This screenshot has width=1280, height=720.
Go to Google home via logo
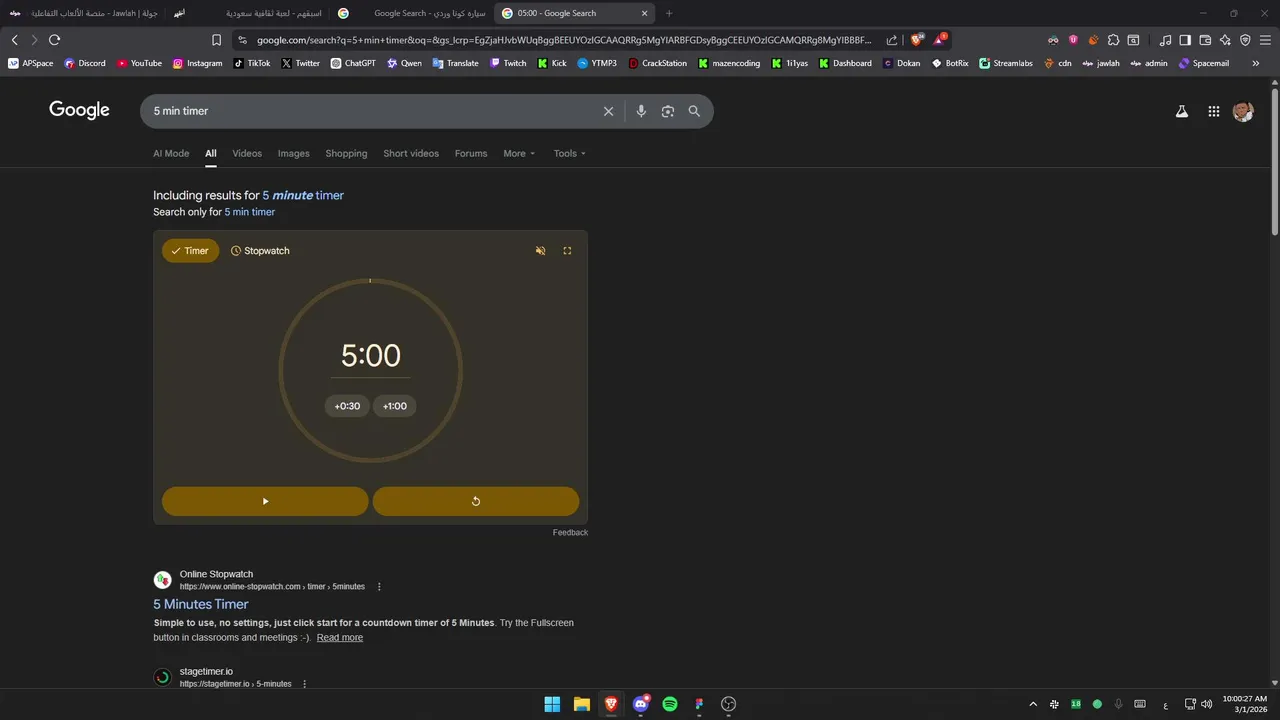click(x=79, y=110)
